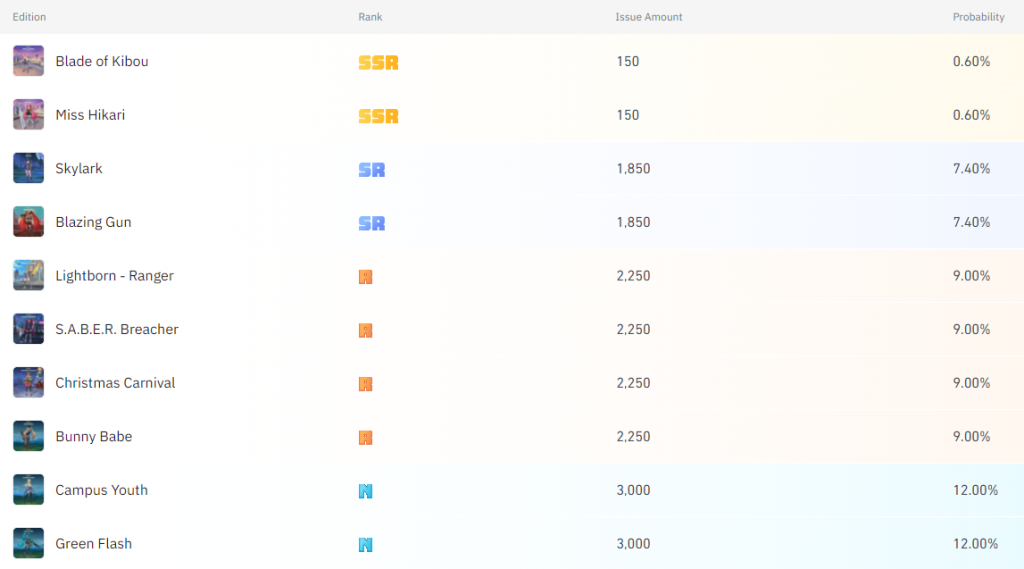Click the Probability column header

pos(978,17)
